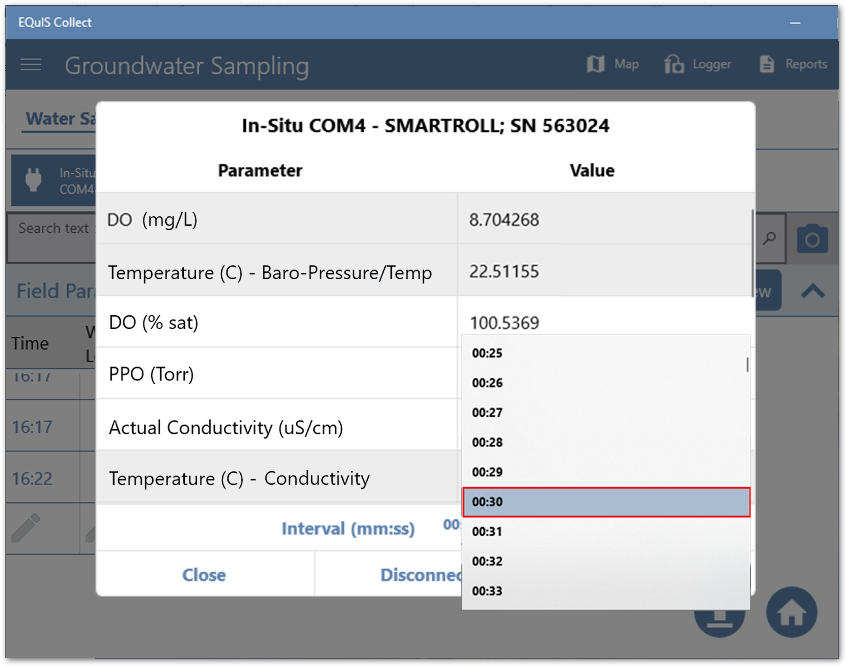Click the camera icon
847x667 pixels.
click(812, 239)
